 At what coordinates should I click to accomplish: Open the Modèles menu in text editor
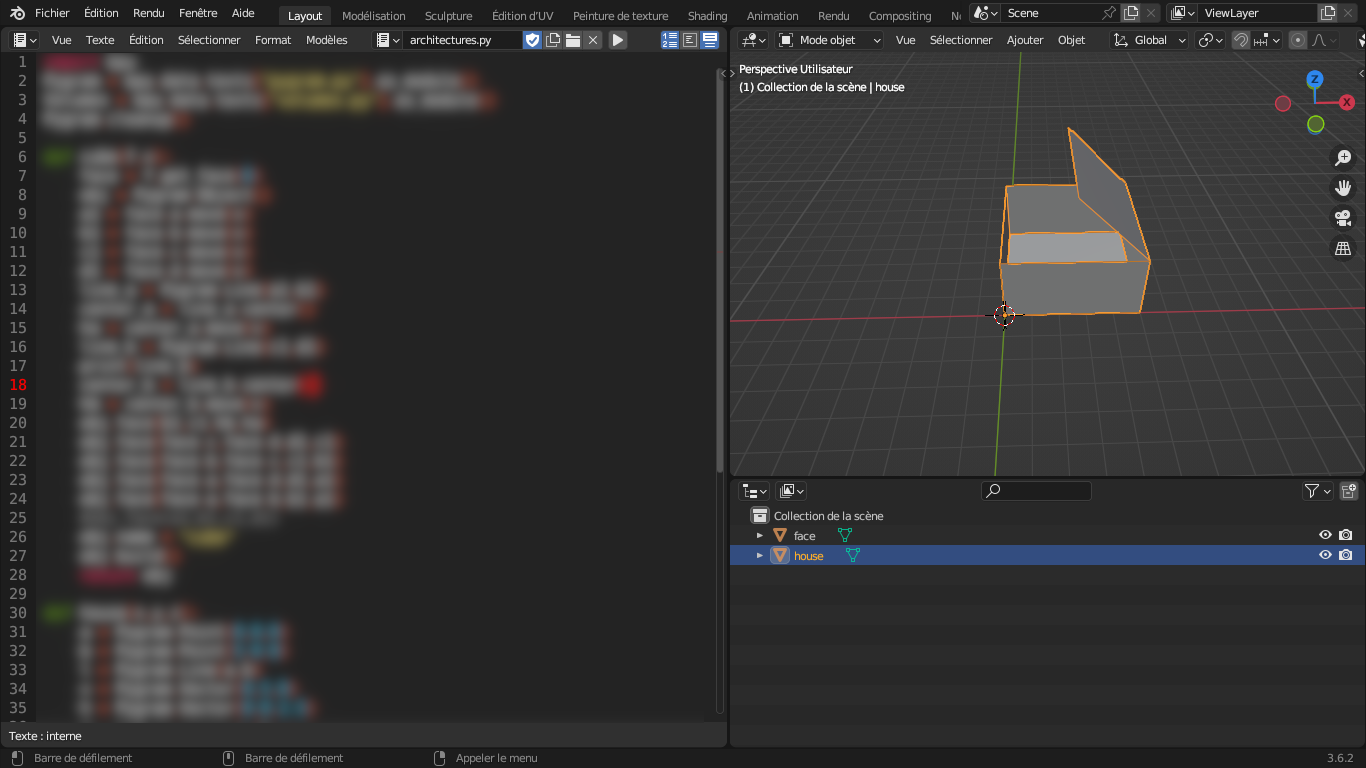point(326,40)
